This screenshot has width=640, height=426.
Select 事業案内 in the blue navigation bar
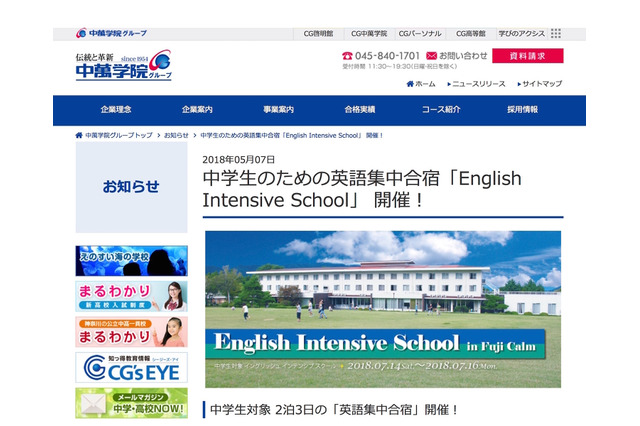tap(278, 109)
